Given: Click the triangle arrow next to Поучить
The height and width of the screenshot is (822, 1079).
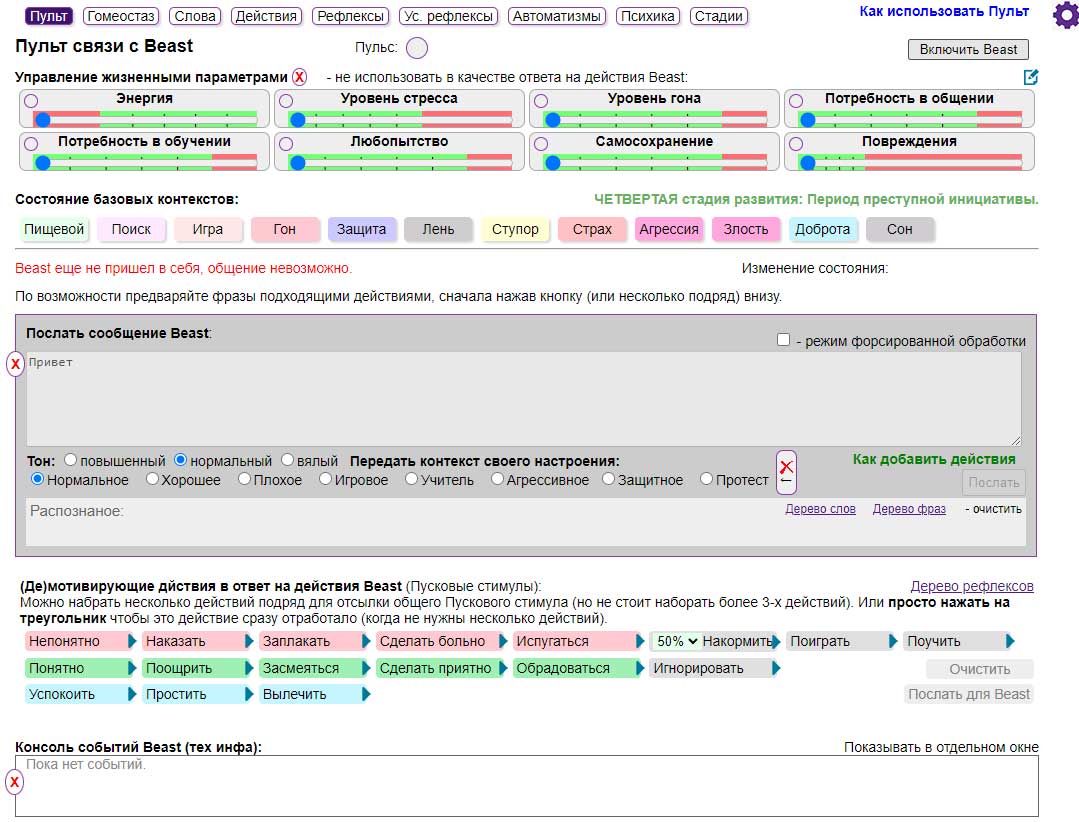Looking at the screenshot, I should click(x=1010, y=641).
